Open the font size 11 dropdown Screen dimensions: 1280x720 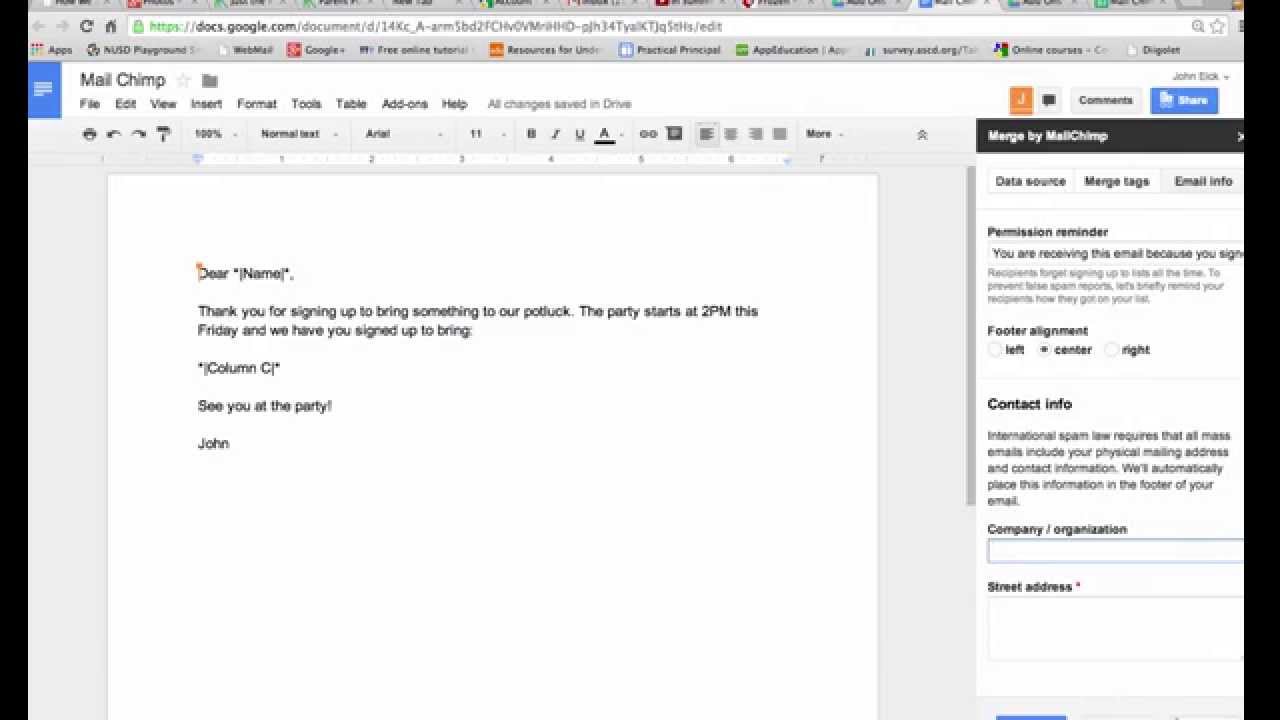point(487,134)
